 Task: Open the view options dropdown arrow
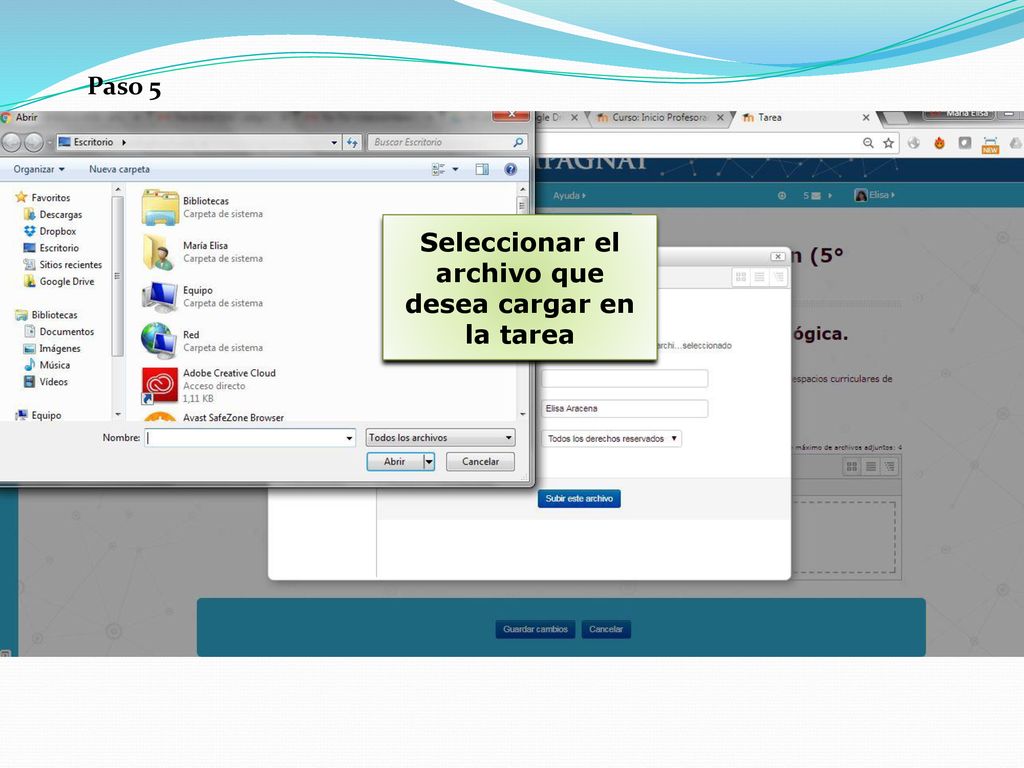pyautogui.click(x=455, y=169)
